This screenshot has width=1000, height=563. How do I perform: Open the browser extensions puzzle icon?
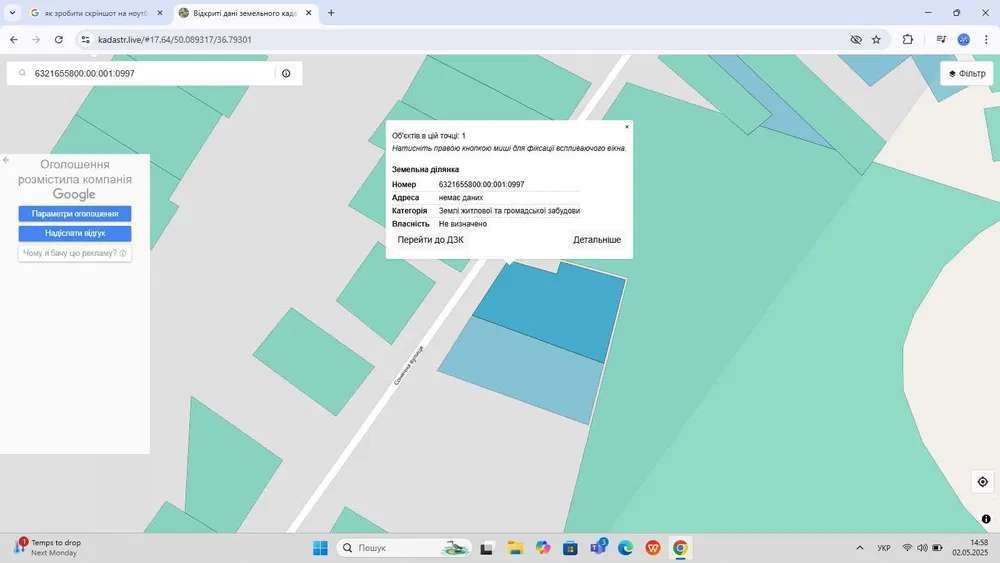coord(908,39)
